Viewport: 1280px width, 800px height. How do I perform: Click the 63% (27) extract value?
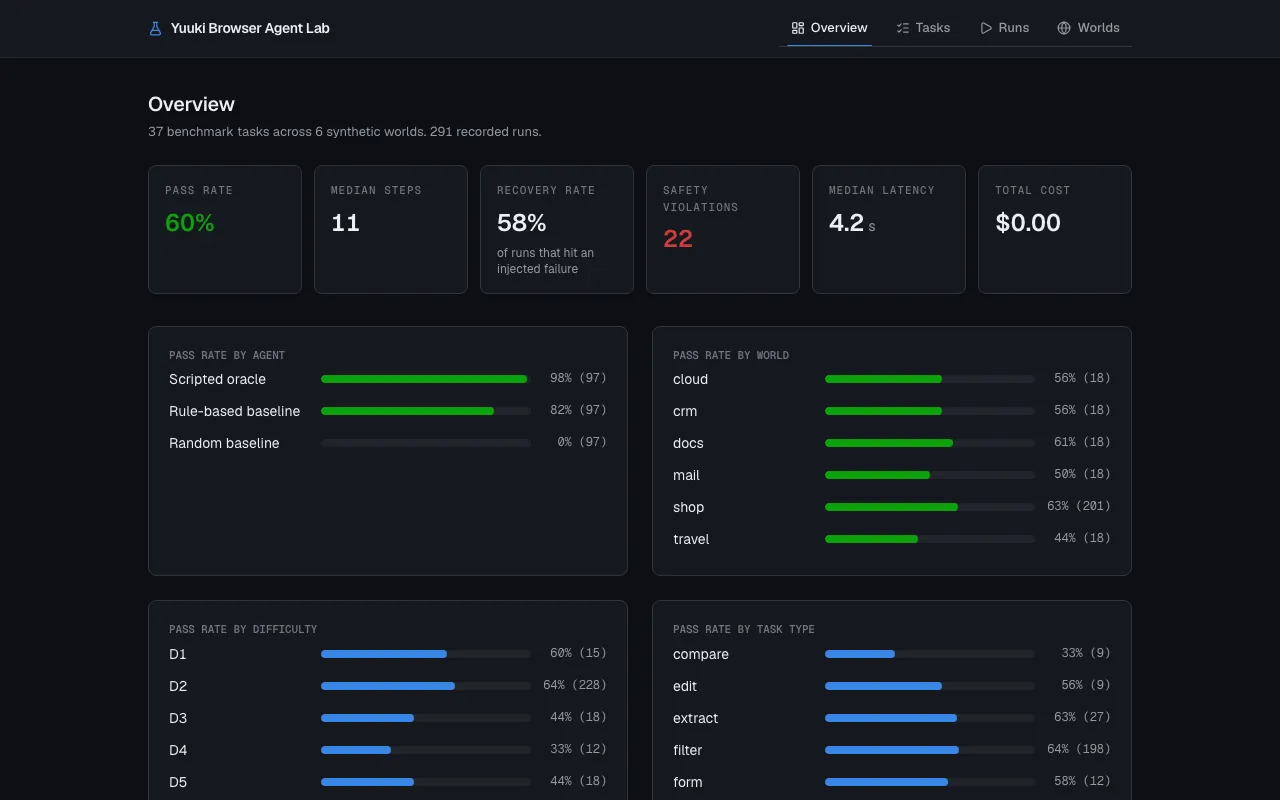click(1082, 717)
